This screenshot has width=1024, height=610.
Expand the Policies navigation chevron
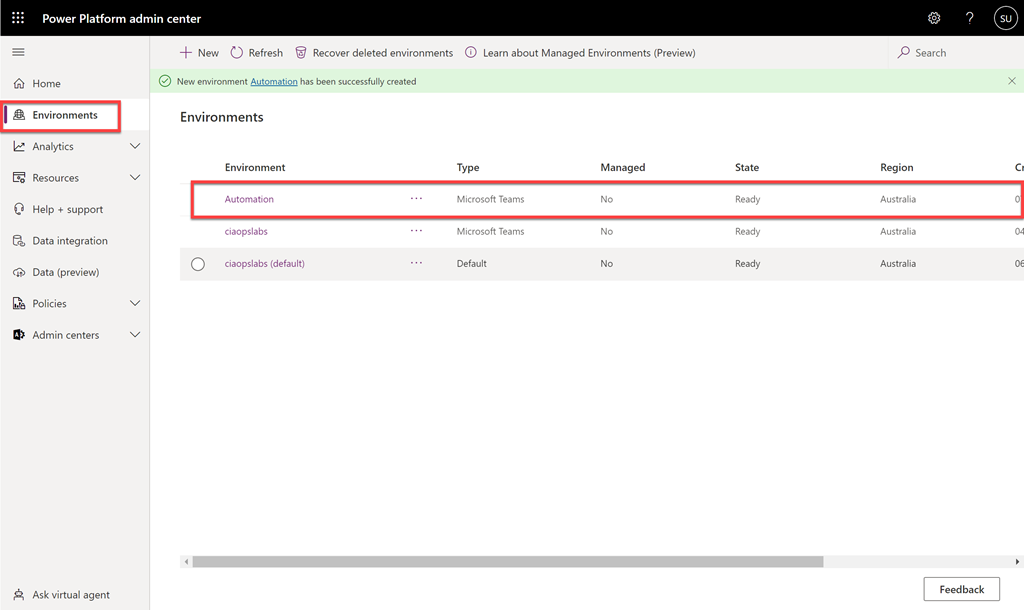135,304
